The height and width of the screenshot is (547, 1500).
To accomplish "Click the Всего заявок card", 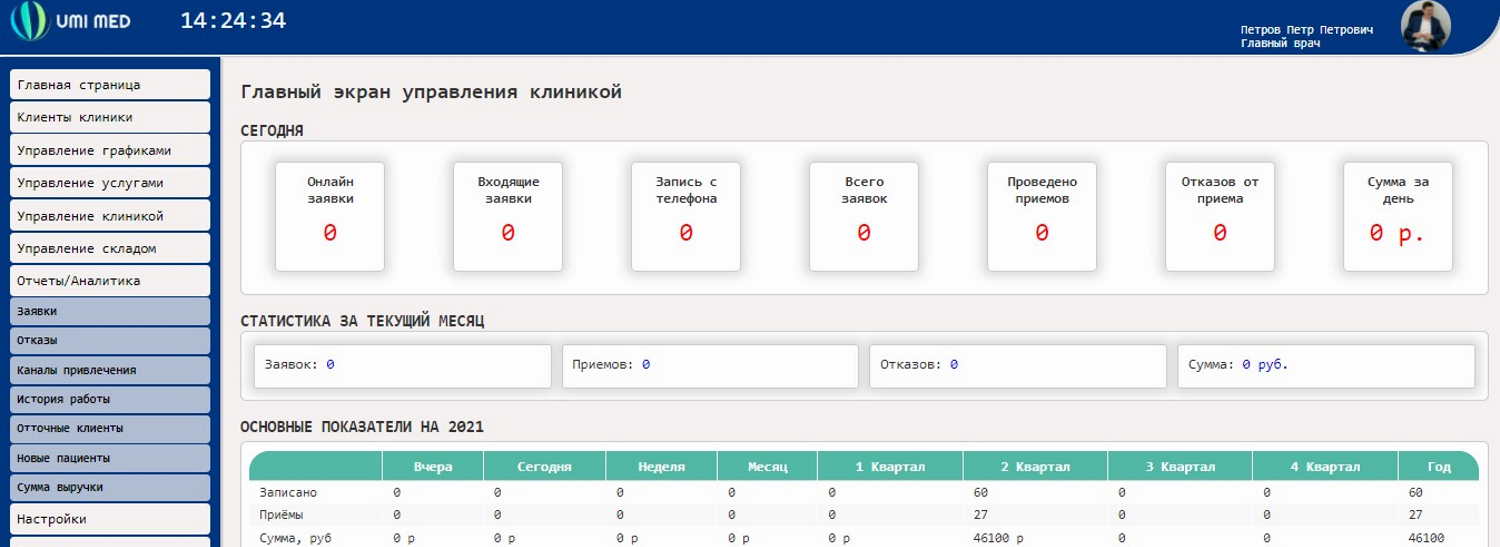I will pyautogui.click(x=864, y=216).
